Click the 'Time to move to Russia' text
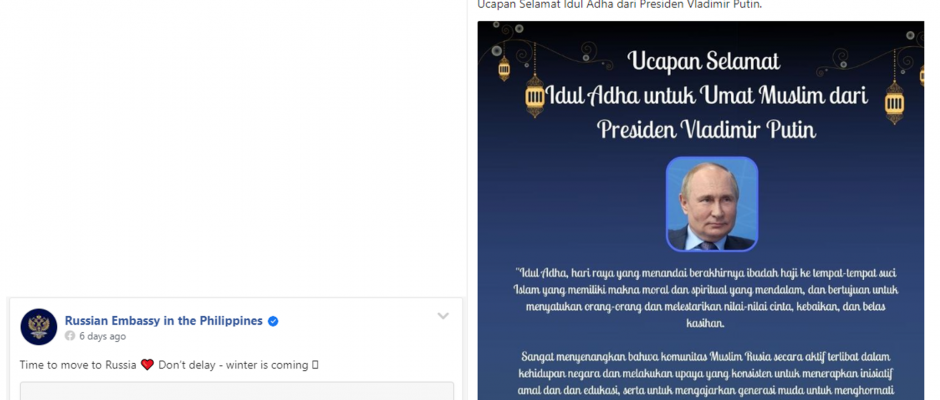The image size is (940, 400). (78, 365)
